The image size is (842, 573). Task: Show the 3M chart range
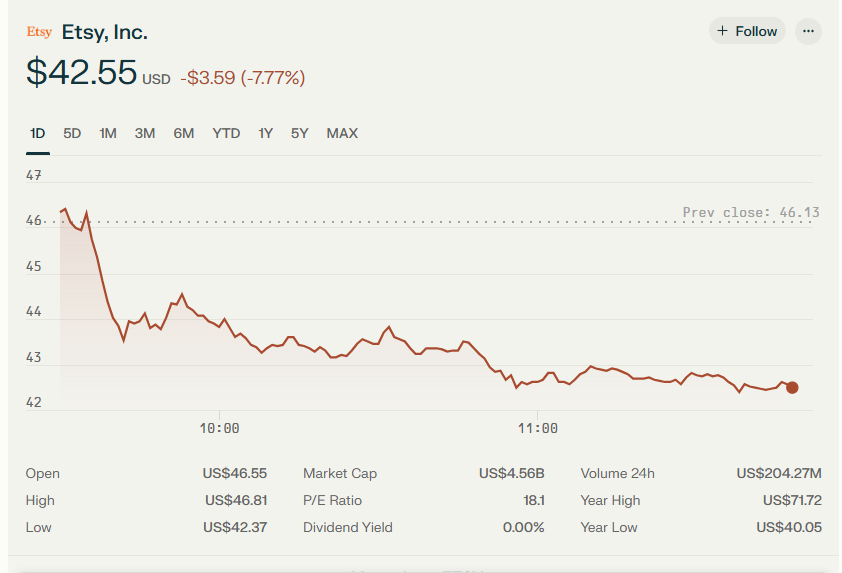(144, 133)
